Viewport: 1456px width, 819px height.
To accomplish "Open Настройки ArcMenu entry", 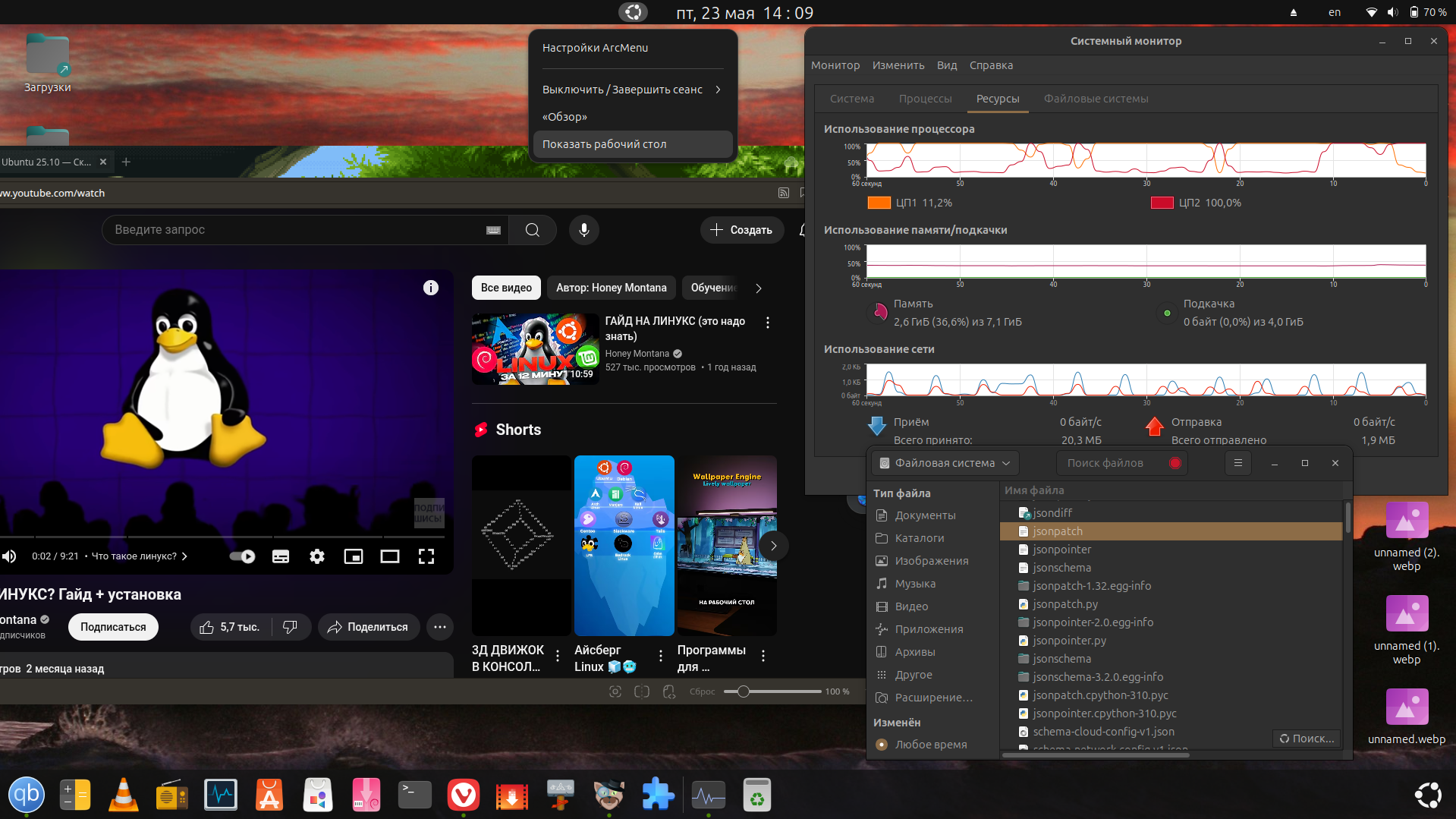I will (x=632, y=48).
